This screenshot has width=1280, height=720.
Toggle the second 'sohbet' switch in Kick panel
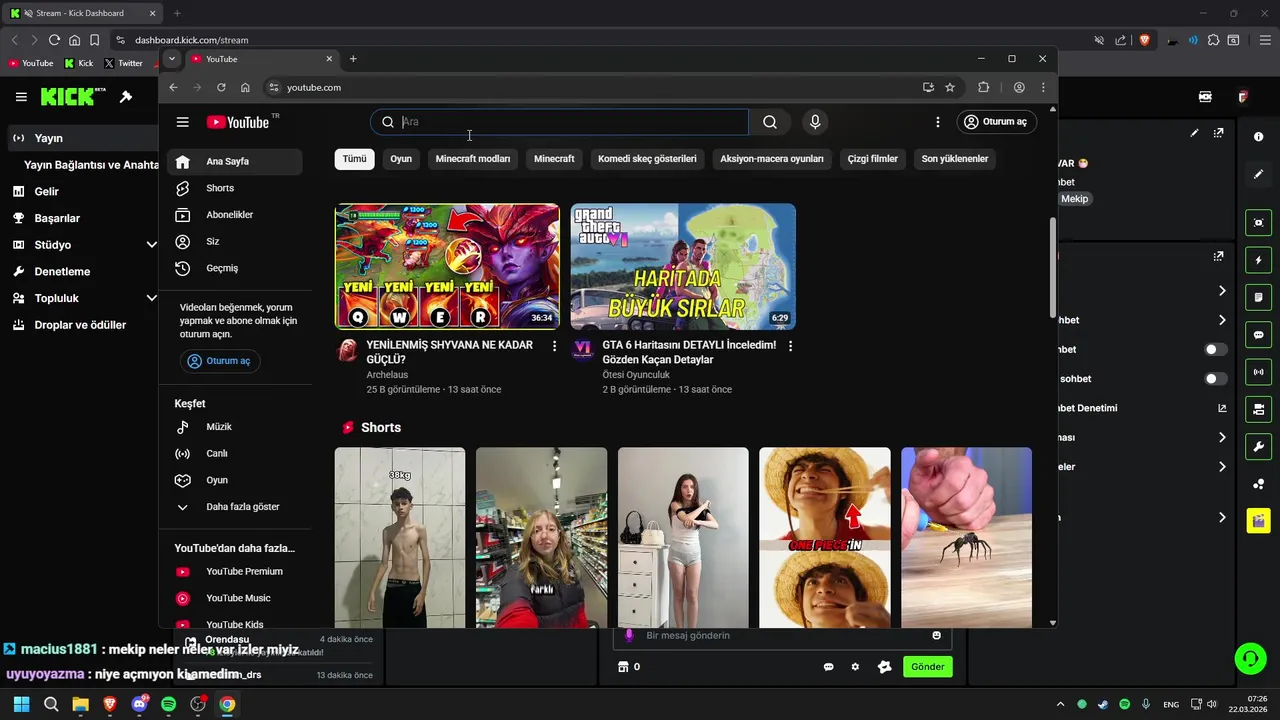pyautogui.click(x=1216, y=379)
